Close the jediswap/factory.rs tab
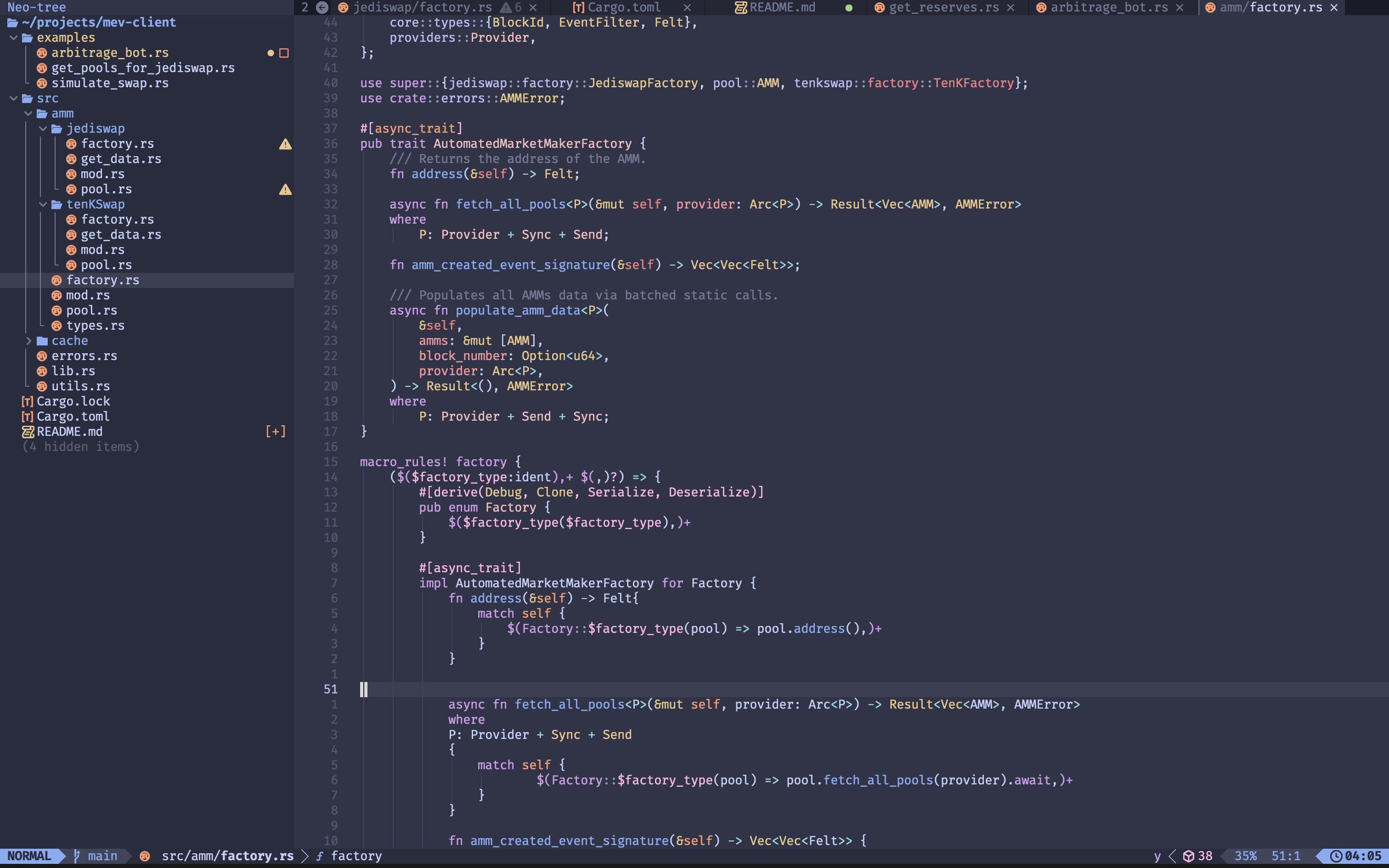 tap(533, 7)
